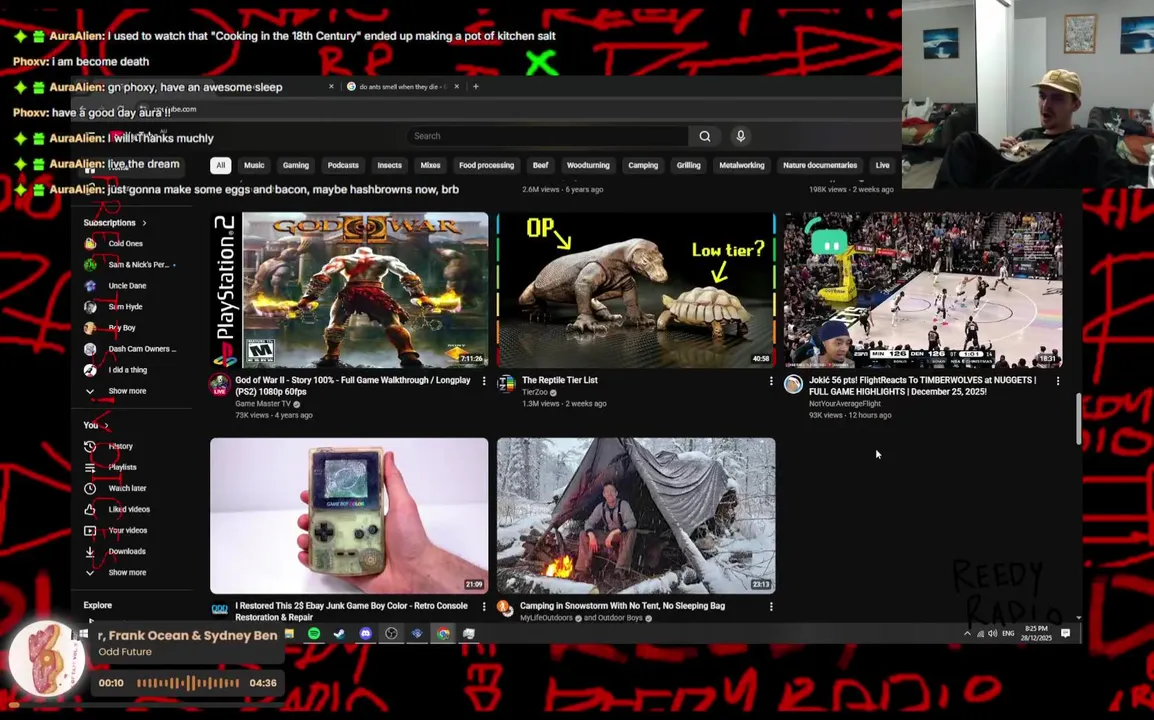
Task: Select the All filter chip
Action: click(220, 166)
